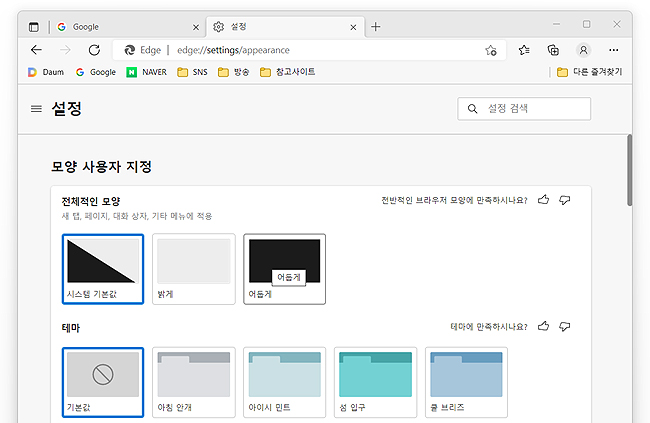Open the Favorites list icon

(x=524, y=50)
